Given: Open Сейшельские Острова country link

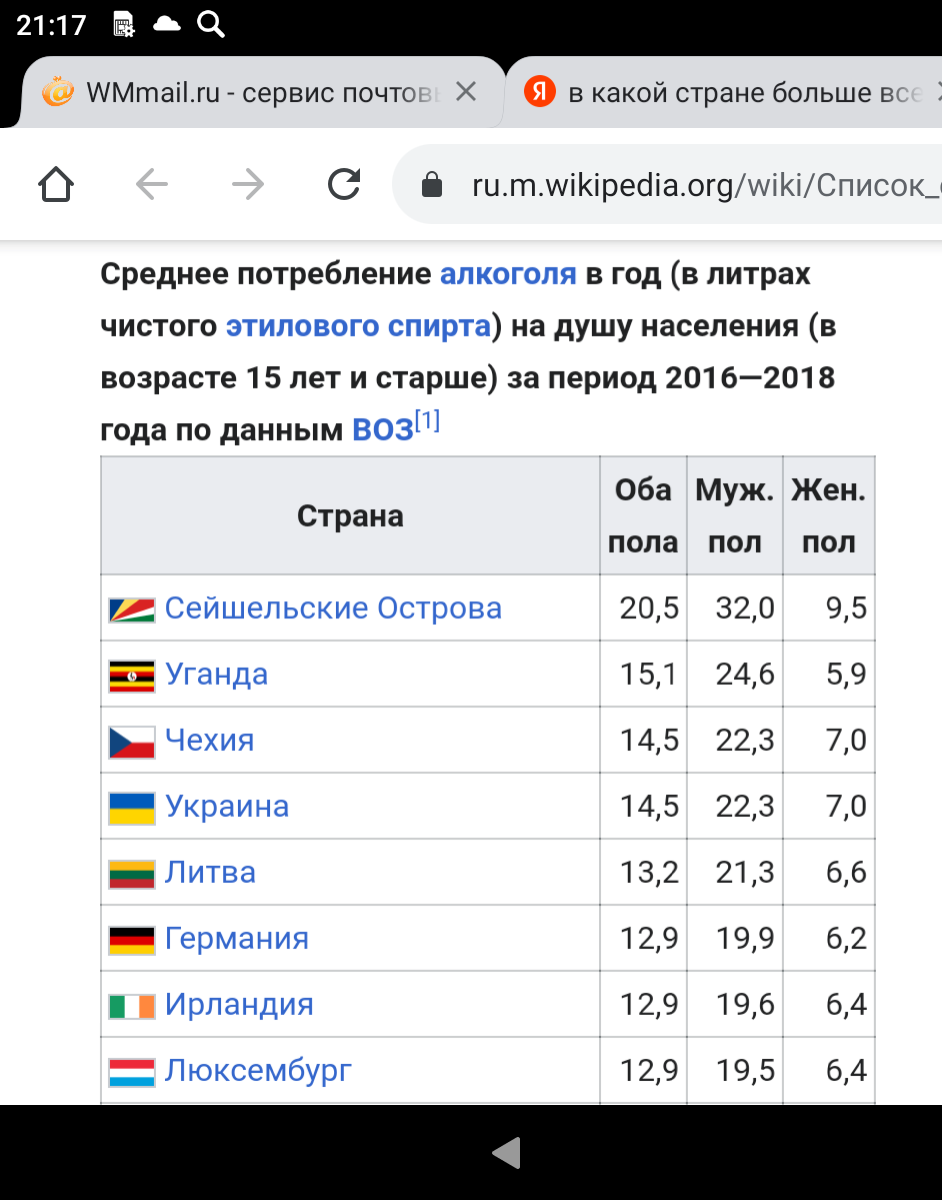Looking at the screenshot, I should [x=333, y=608].
